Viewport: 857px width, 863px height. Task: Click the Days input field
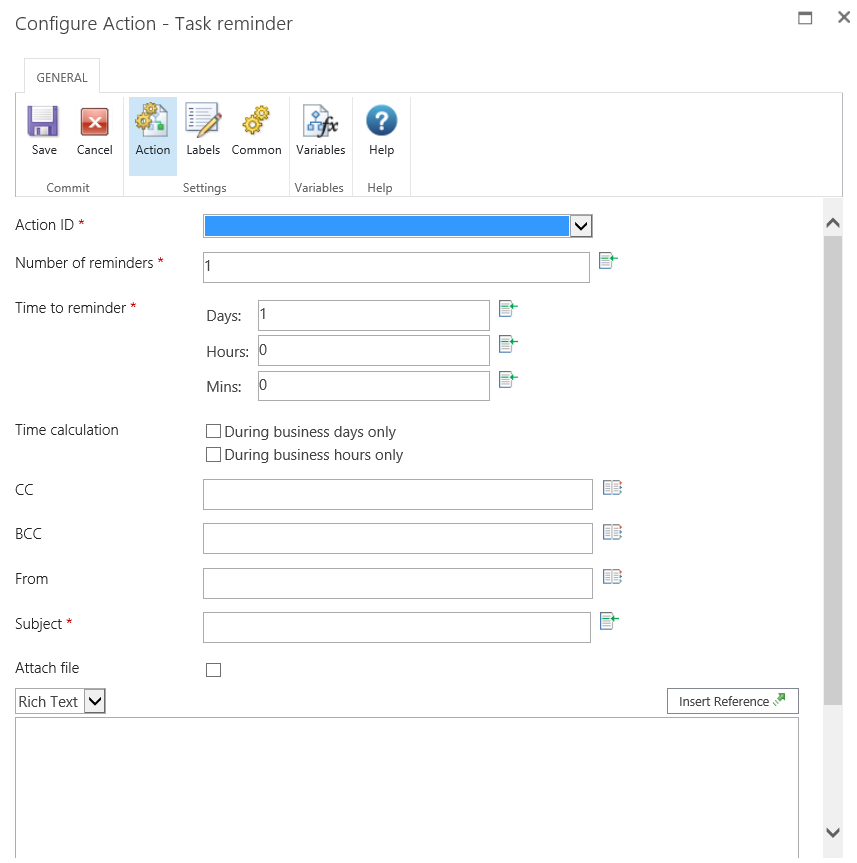373,315
